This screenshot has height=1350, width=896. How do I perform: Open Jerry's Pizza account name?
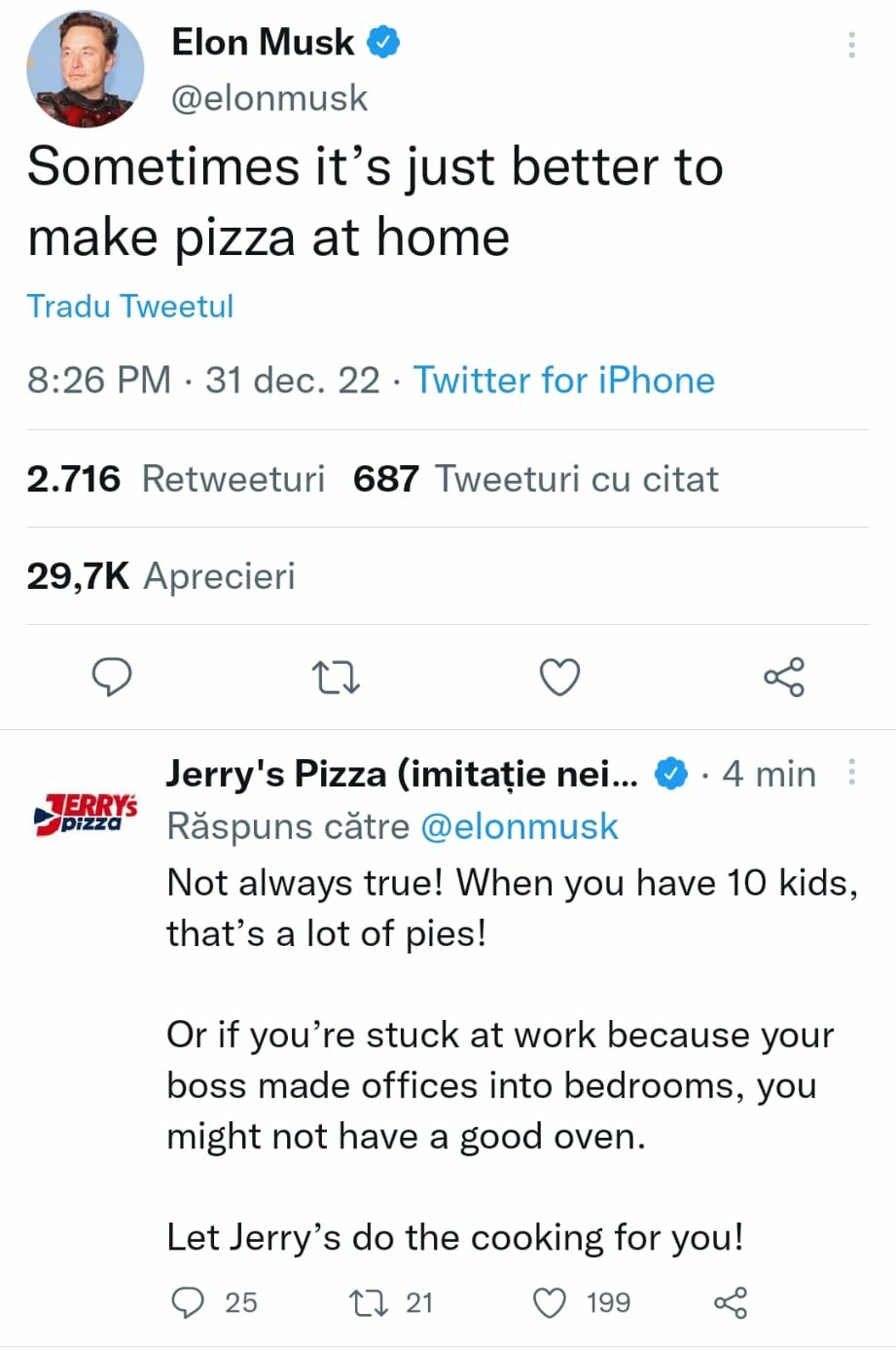pos(402,774)
